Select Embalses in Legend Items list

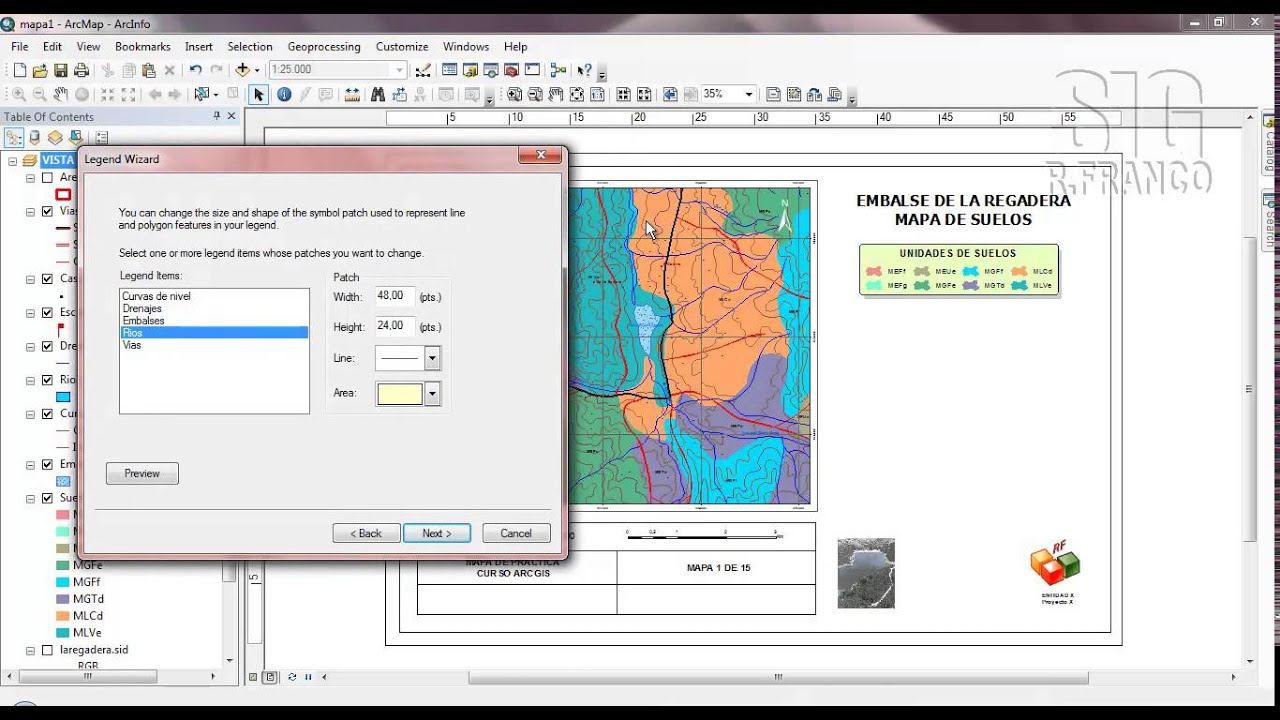pyautogui.click(x=143, y=320)
